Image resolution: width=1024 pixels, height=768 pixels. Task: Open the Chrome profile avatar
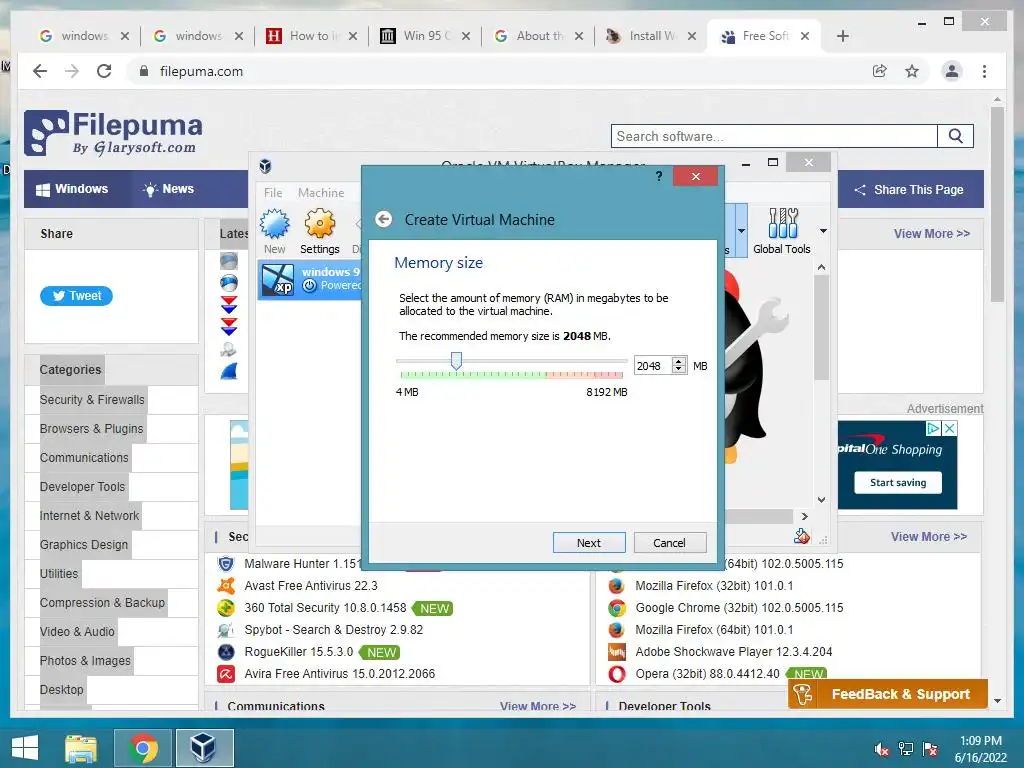pyautogui.click(x=952, y=71)
